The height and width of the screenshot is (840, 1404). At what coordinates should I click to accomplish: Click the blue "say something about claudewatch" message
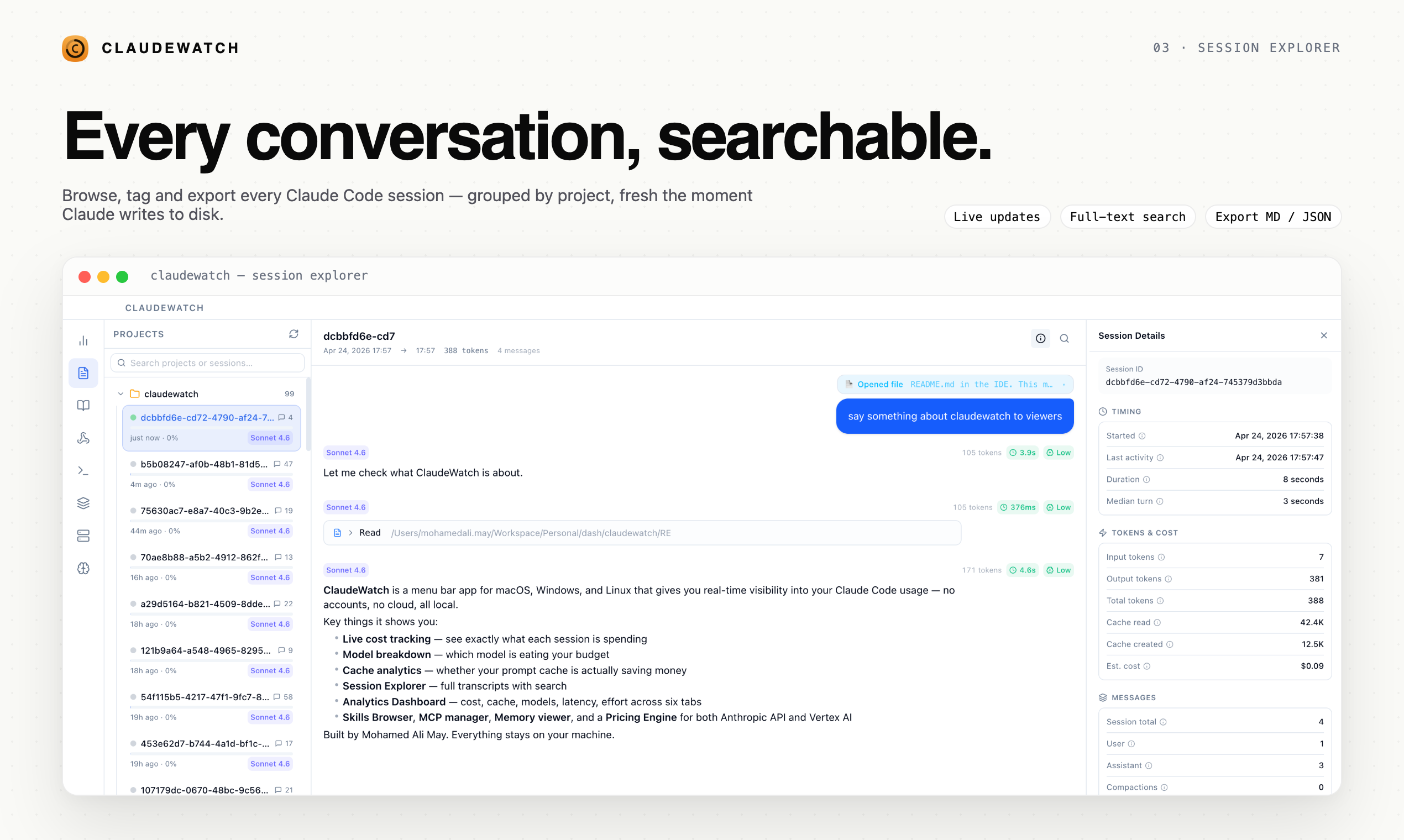(x=955, y=416)
